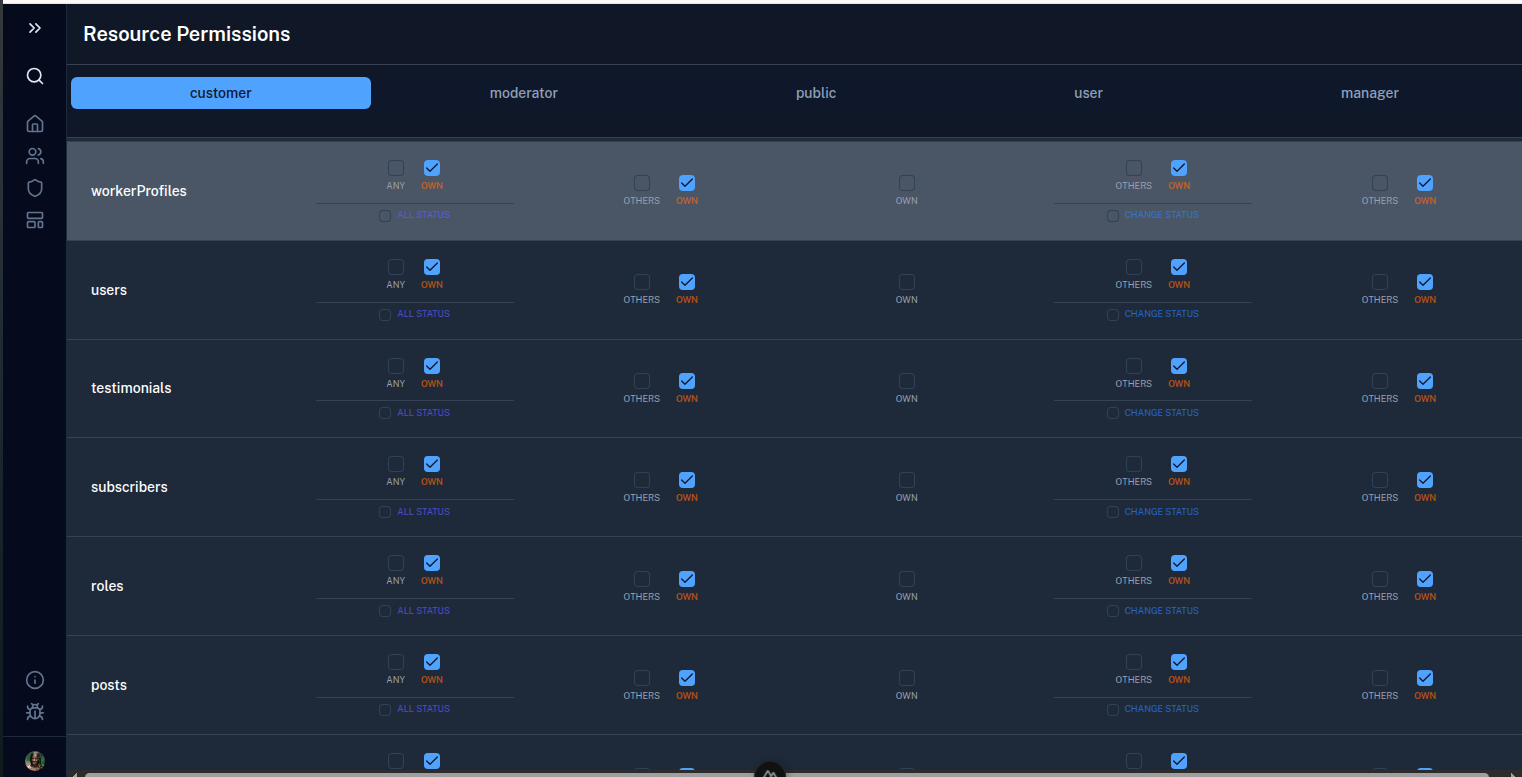Go to home via sidebar house icon
Viewport: 1522px width, 777px height.
[x=35, y=123]
